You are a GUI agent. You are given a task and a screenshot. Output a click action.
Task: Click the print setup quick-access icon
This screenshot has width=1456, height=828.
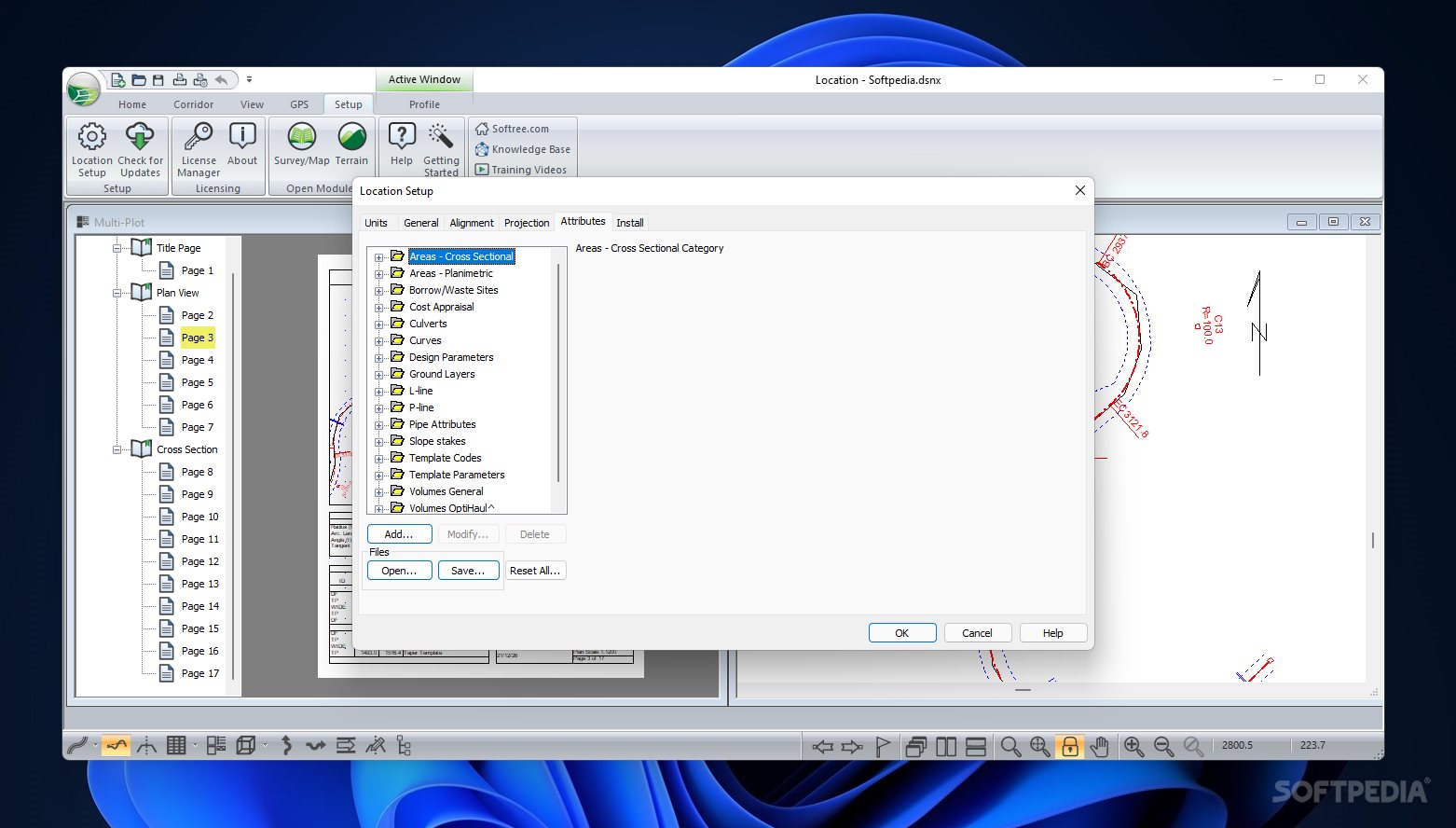tap(199, 80)
